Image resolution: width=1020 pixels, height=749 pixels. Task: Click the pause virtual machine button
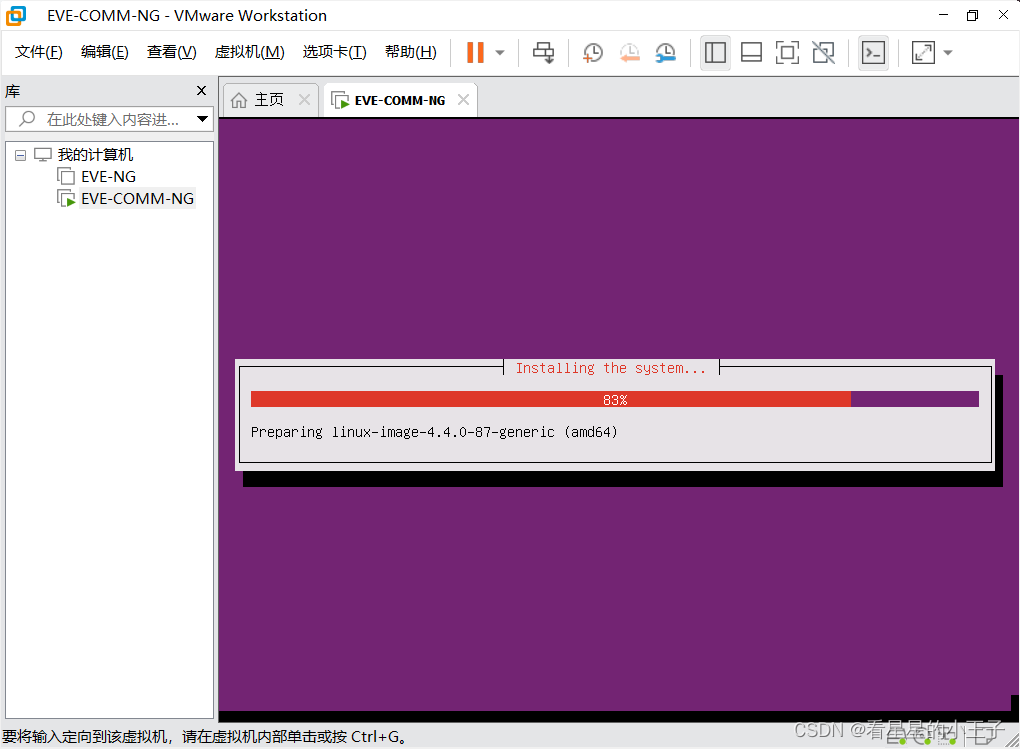point(476,53)
